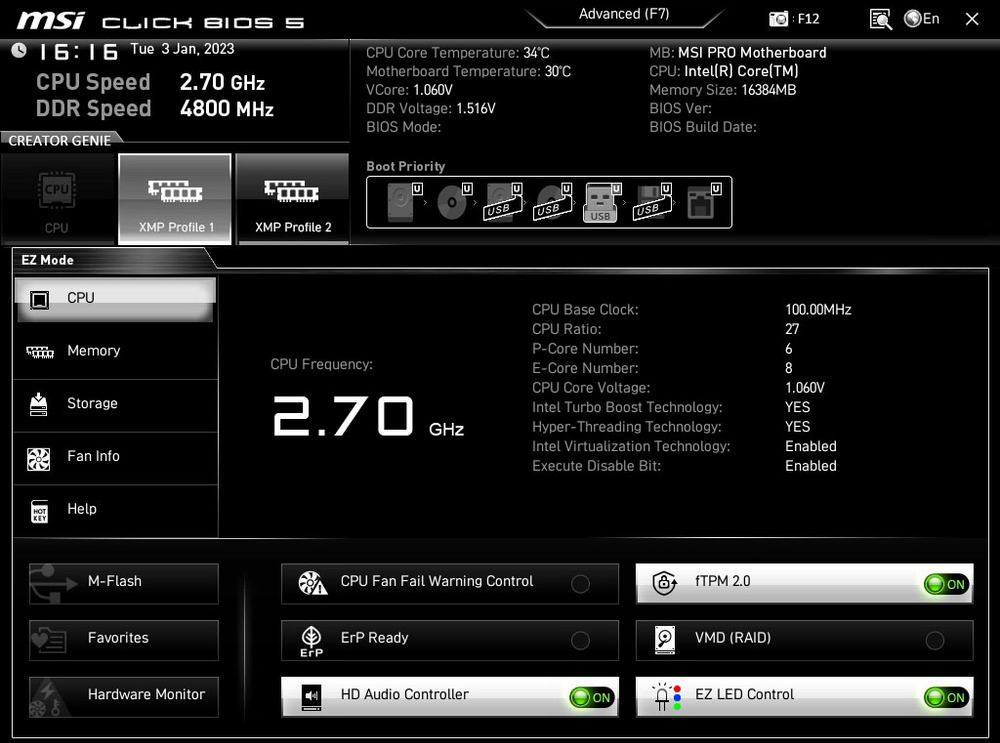1000x743 pixels.
Task: Select the USB optical drive boot device icon
Action: 554,202
